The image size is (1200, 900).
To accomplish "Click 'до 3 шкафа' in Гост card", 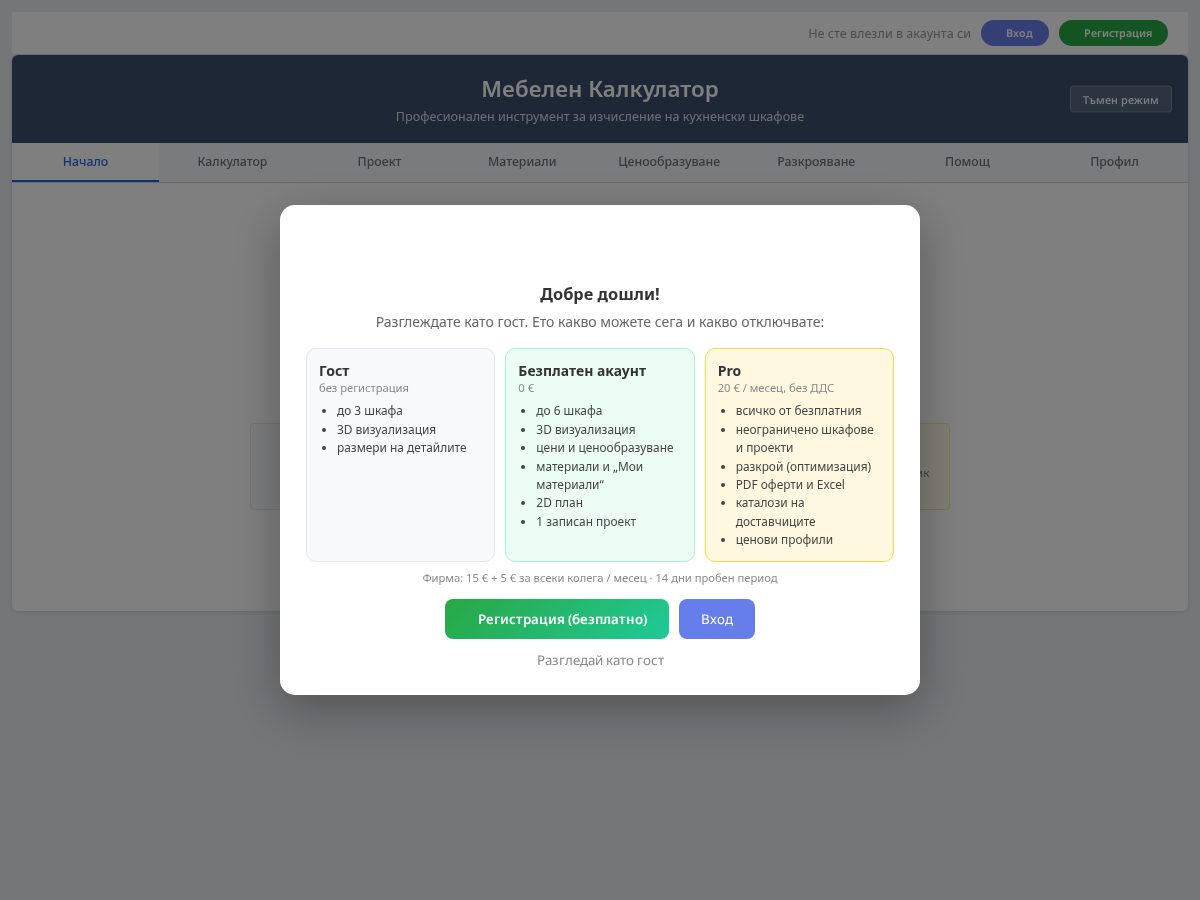I will pyautogui.click(x=370, y=411).
